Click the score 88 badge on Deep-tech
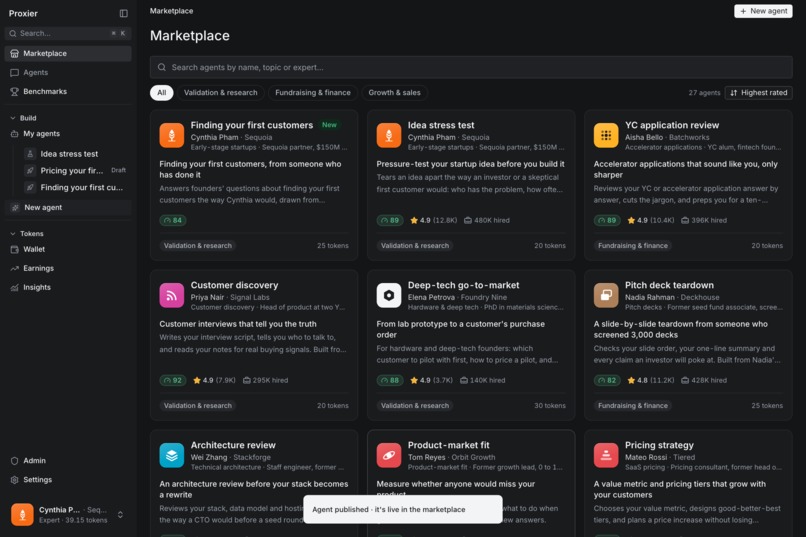The width and height of the screenshot is (806, 537). (390, 381)
